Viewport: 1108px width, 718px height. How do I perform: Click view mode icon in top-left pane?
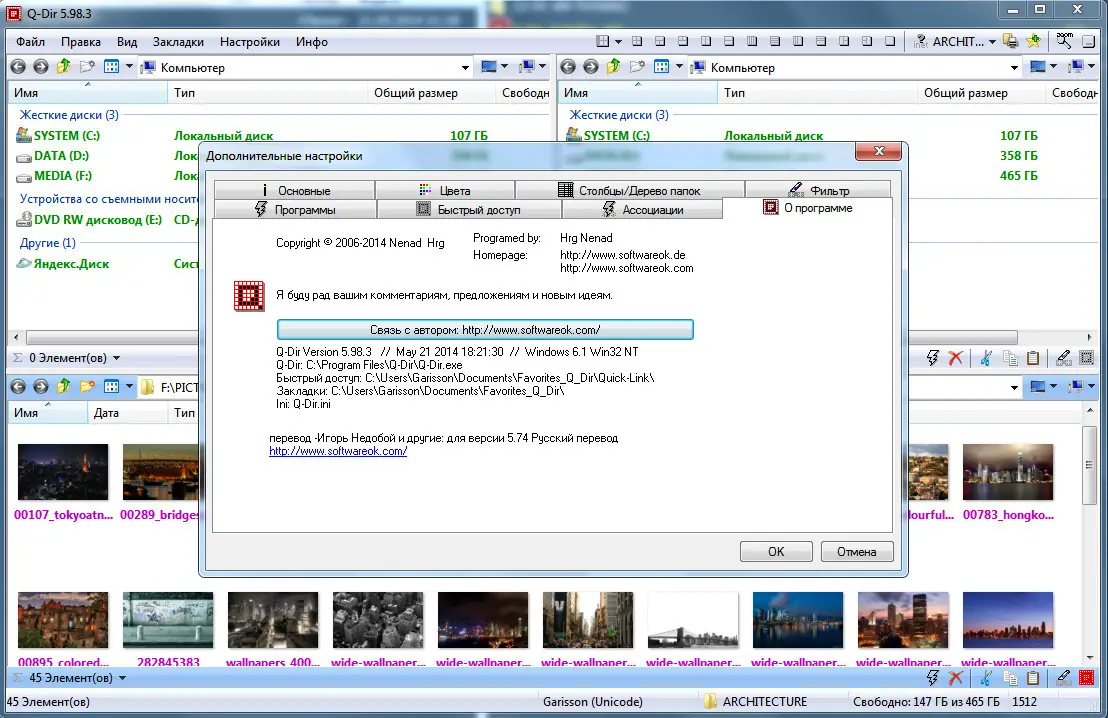111,66
